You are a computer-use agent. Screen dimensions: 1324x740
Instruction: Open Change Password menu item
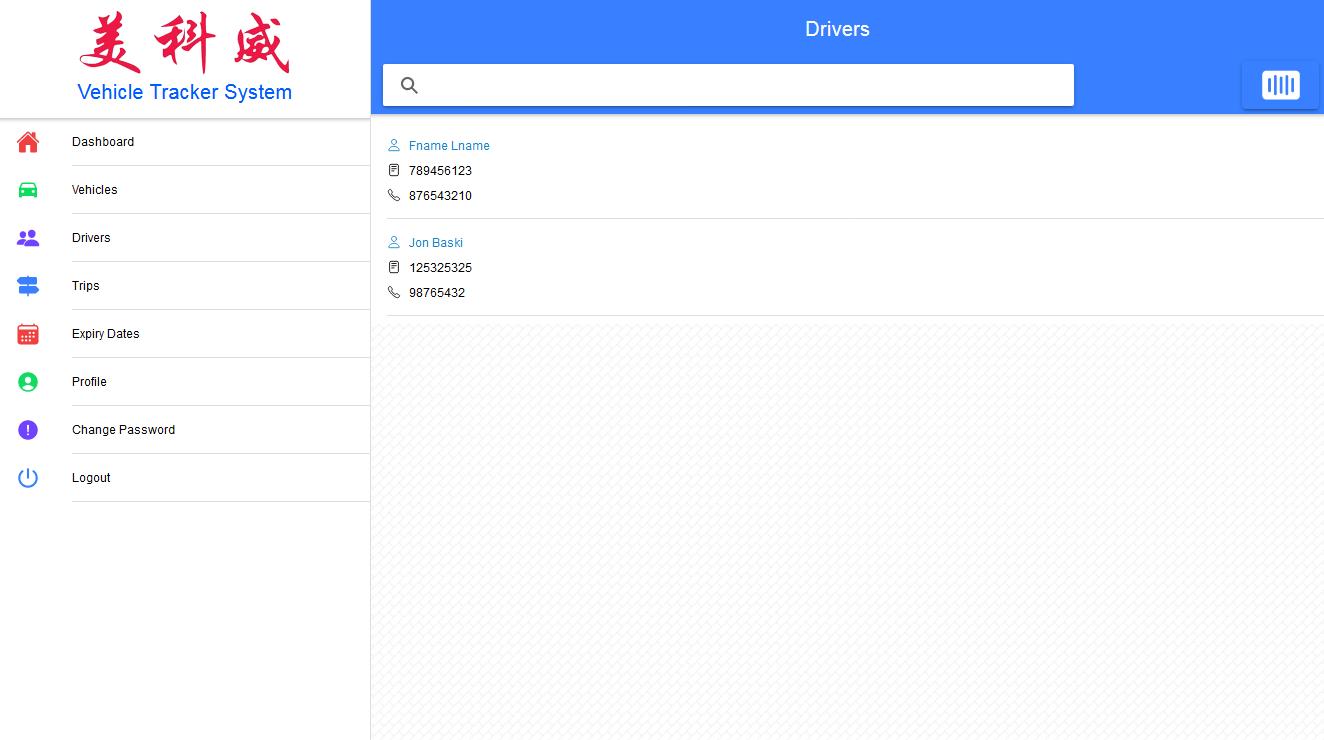coord(185,430)
